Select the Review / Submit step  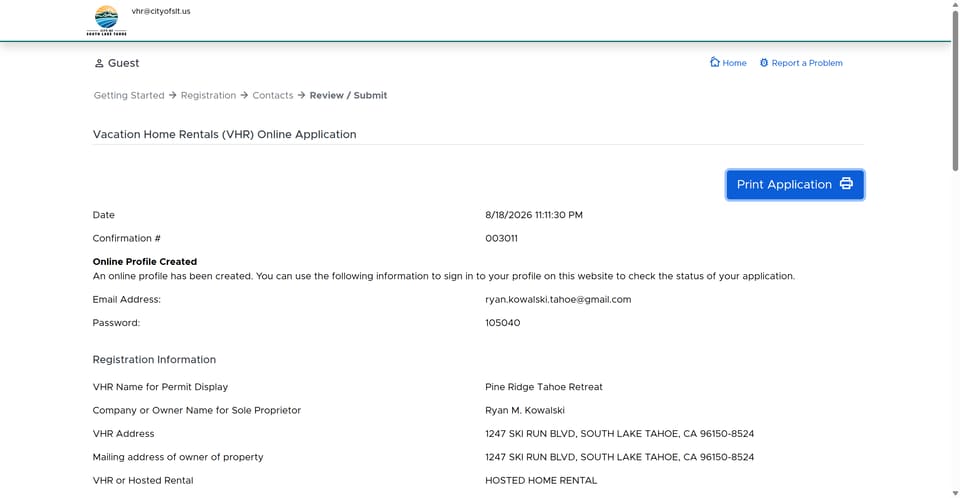click(348, 96)
